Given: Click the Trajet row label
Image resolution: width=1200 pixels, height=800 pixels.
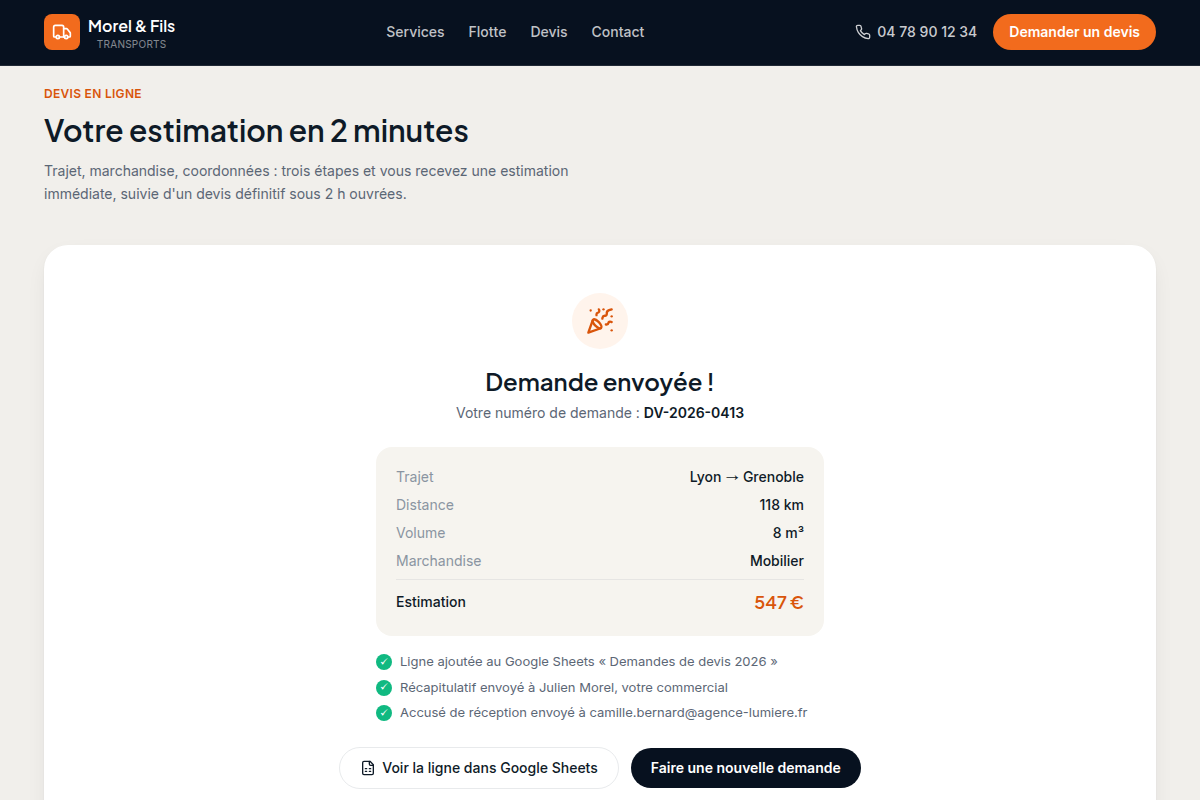Looking at the screenshot, I should click(415, 477).
